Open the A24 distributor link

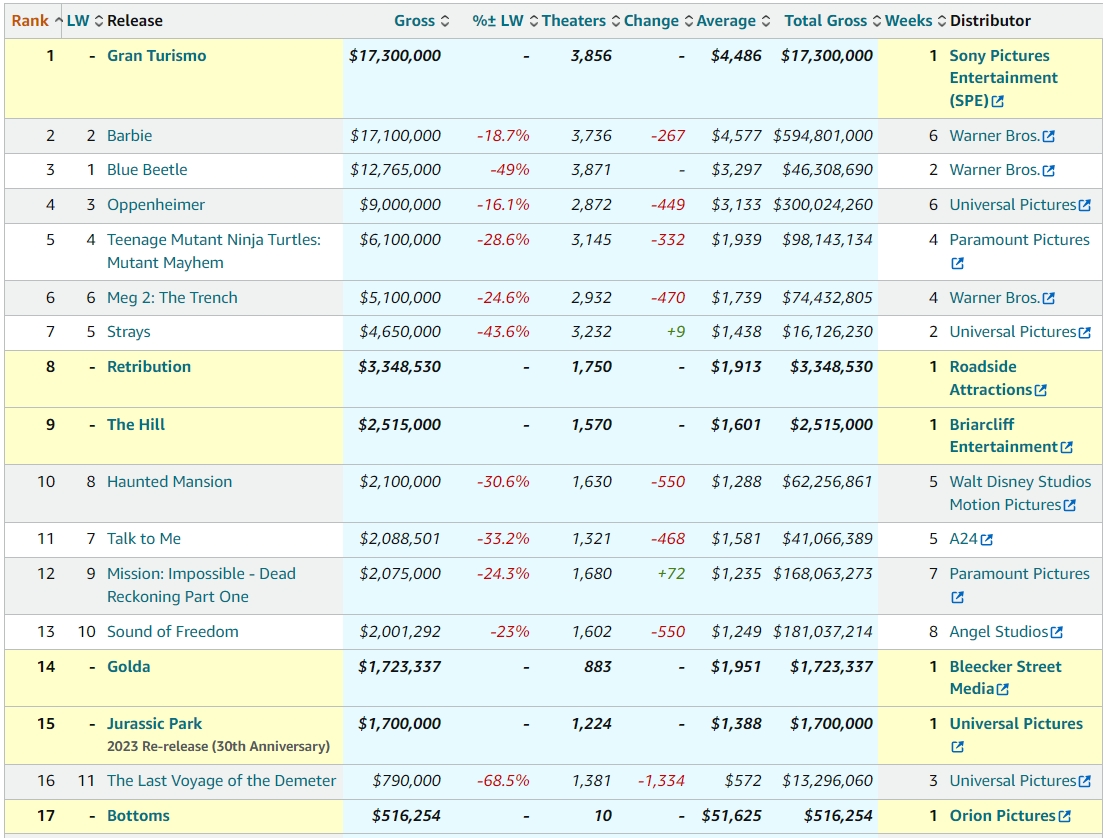pos(963,539)
